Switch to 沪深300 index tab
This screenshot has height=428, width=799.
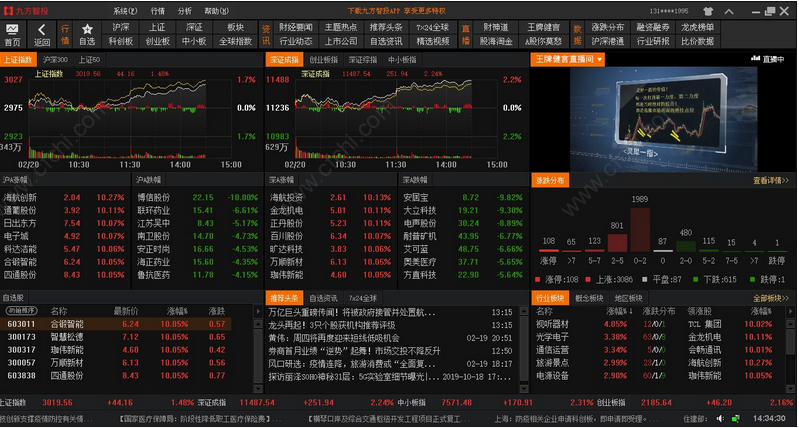click(x=55, y=60)
